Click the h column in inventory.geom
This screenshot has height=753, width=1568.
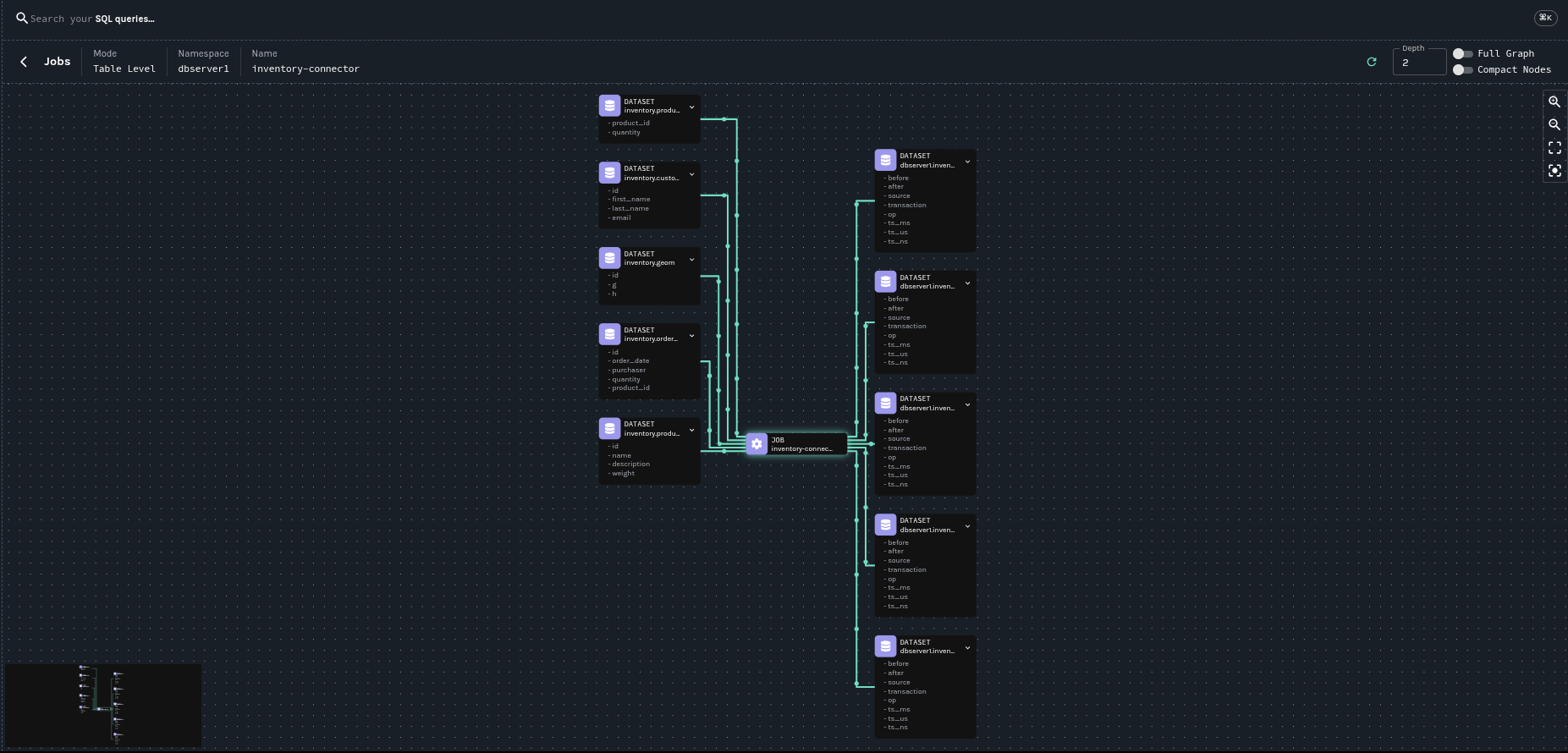(x=613, y=294)
